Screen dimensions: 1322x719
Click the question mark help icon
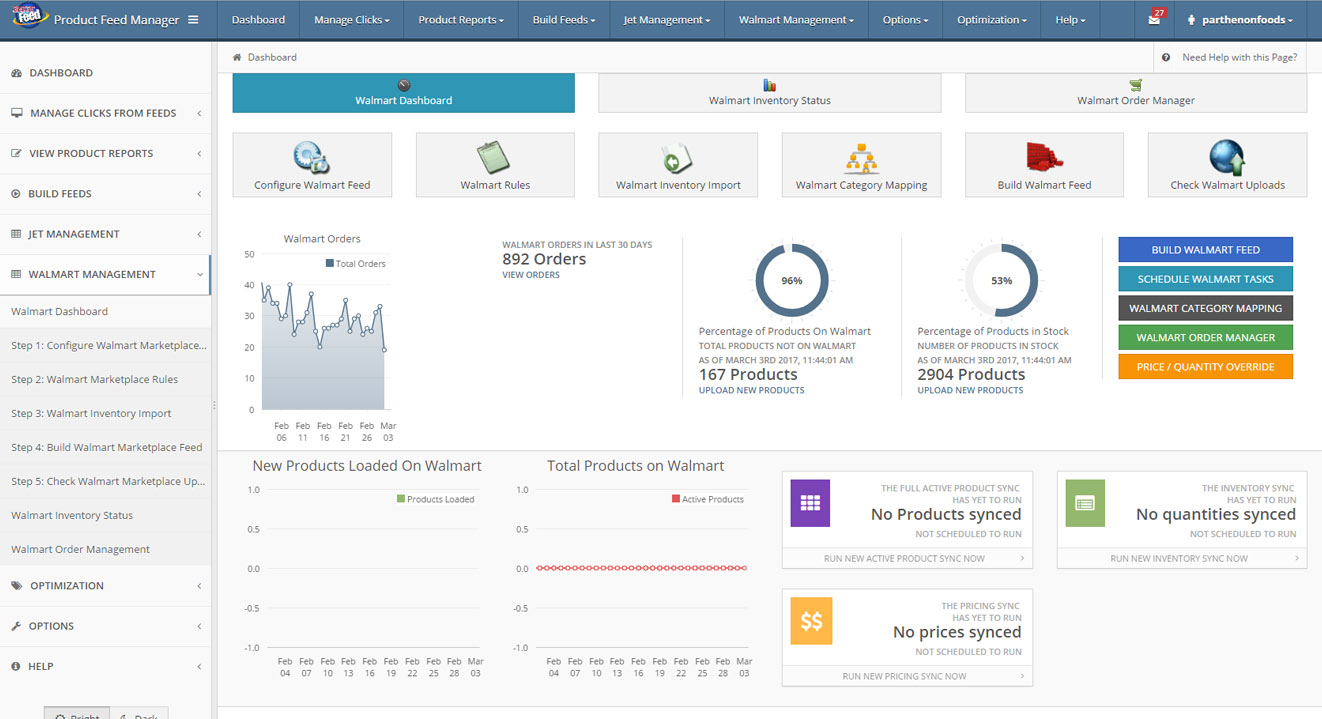click(1166, 58)
